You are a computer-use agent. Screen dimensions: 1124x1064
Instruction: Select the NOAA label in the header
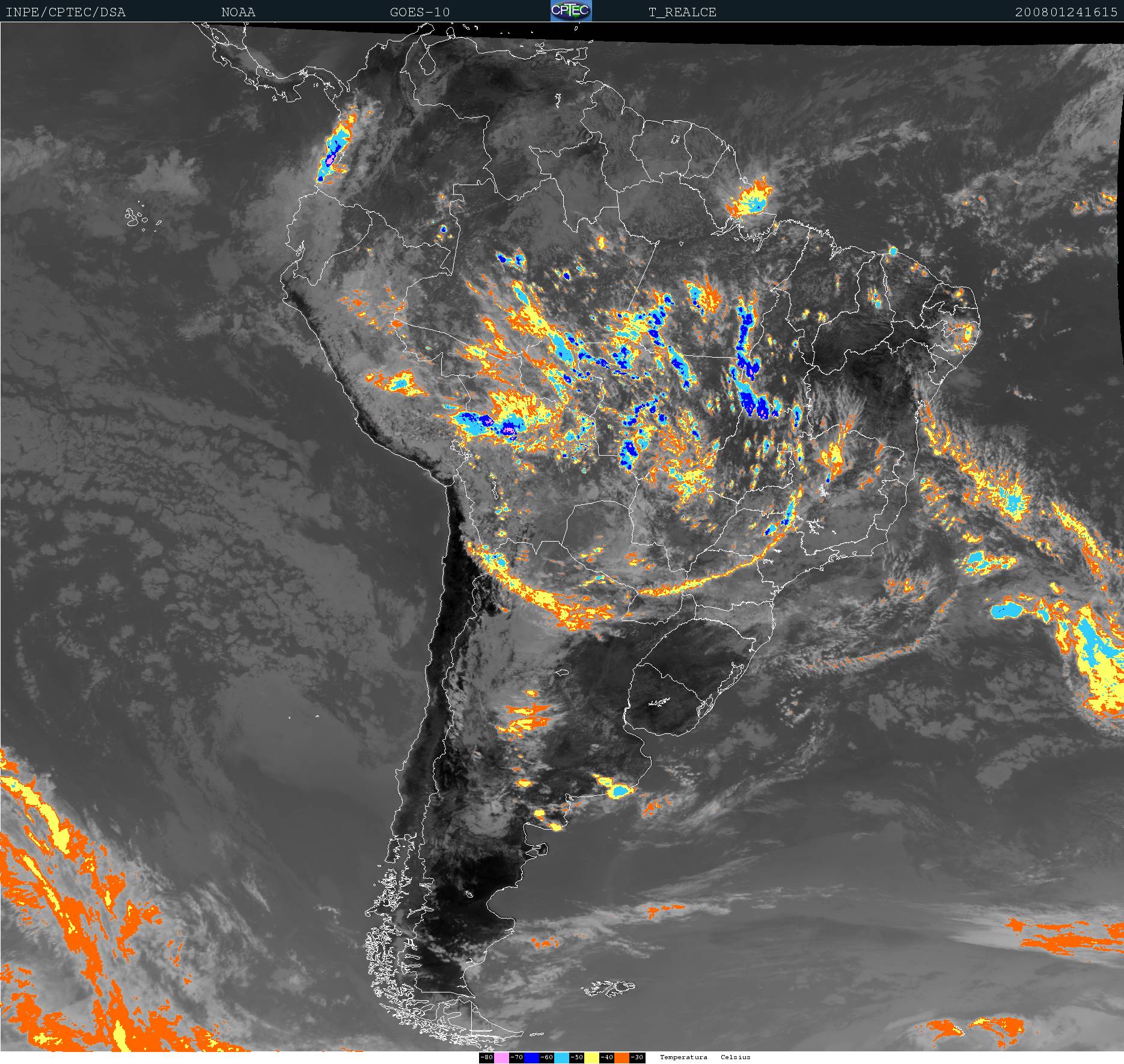click(x=238, y=12)
